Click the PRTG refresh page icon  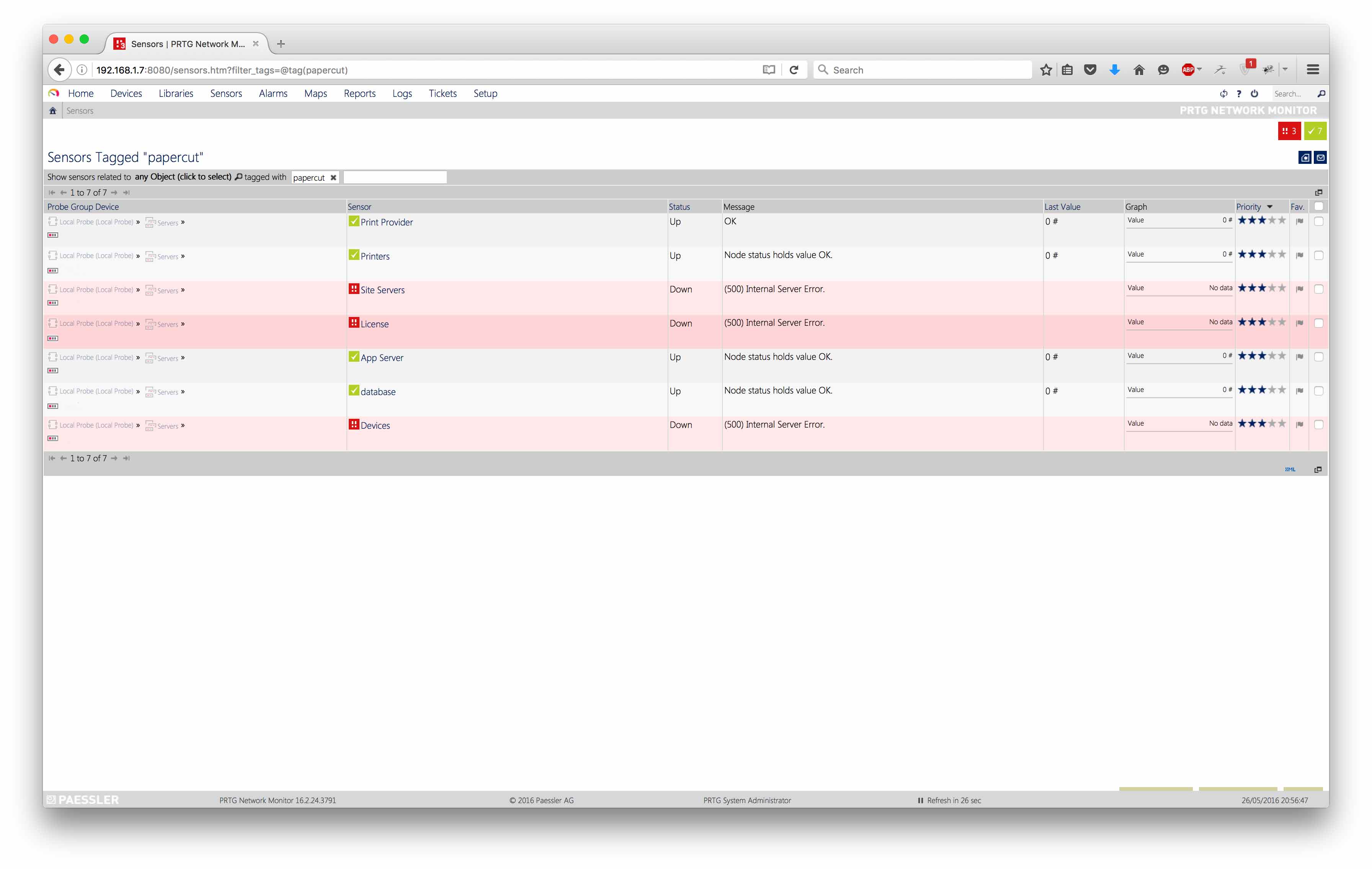tap(1223, 93)
